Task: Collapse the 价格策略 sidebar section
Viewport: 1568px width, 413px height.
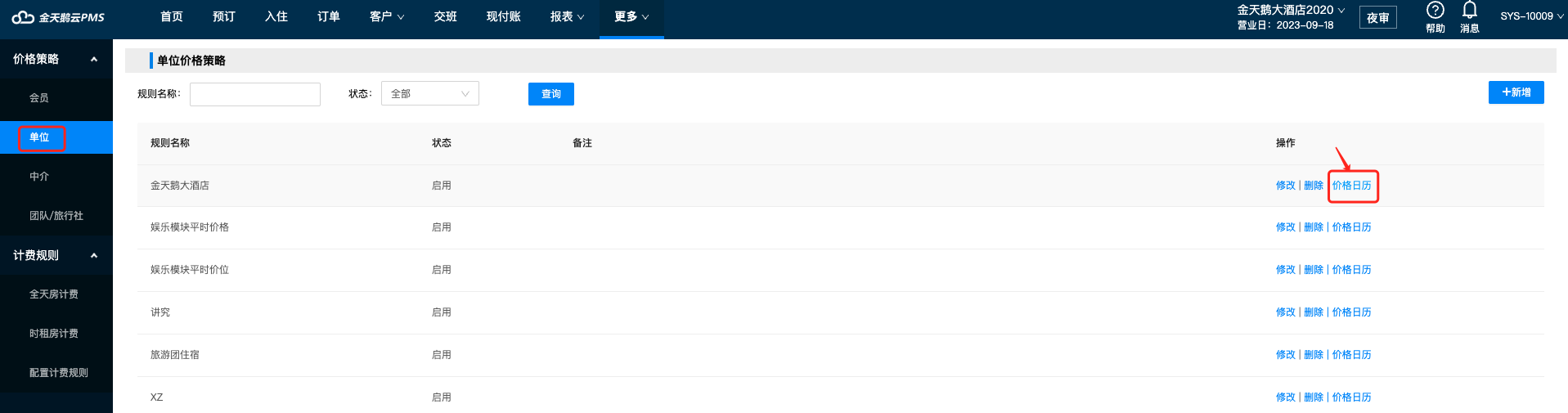Action: [94, 59]
